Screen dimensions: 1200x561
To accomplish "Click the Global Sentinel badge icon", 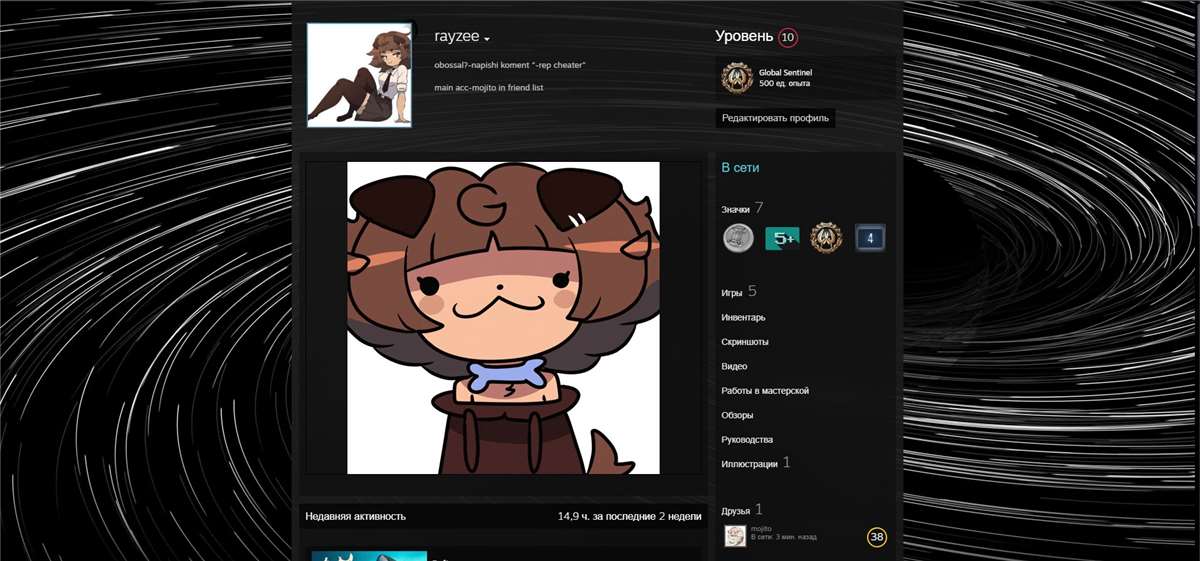I will pos(737,77).
